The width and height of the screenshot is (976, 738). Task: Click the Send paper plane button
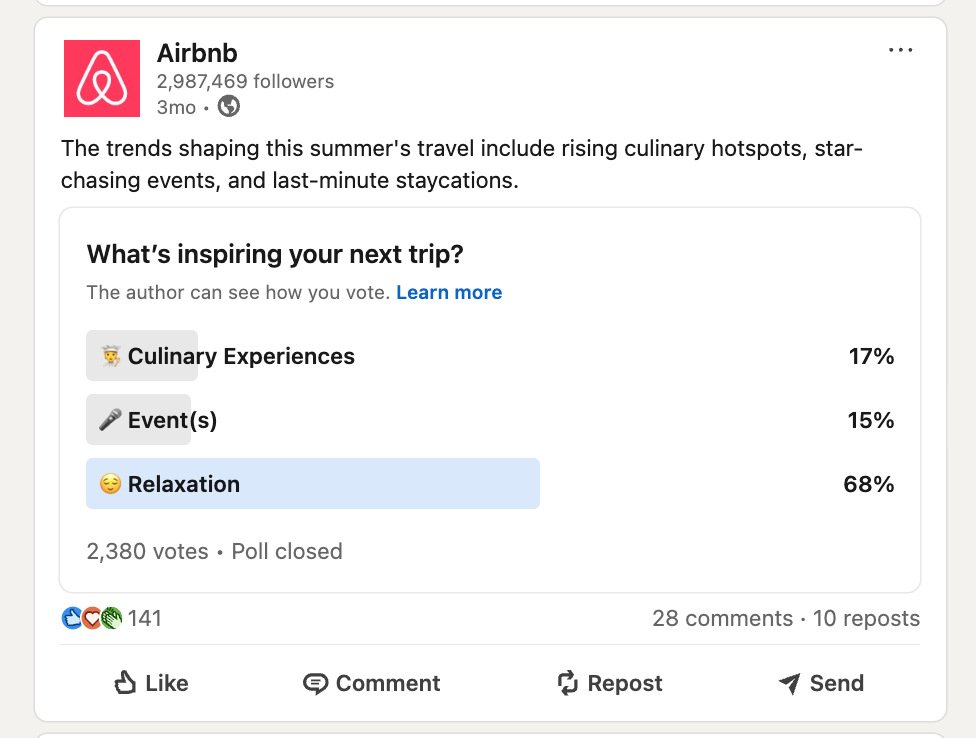click(x=821, y=683)
